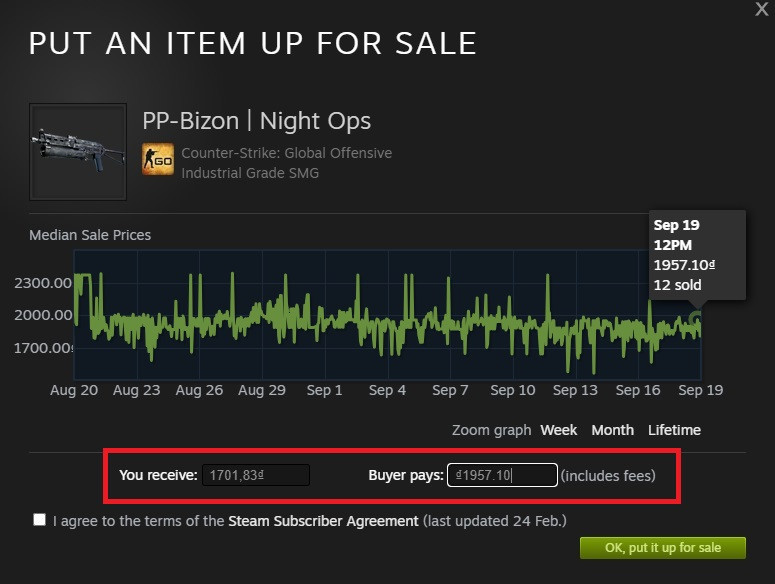Switch graph zoom to Month
Viewport: 775px width, 584px height.
point(612,430)
